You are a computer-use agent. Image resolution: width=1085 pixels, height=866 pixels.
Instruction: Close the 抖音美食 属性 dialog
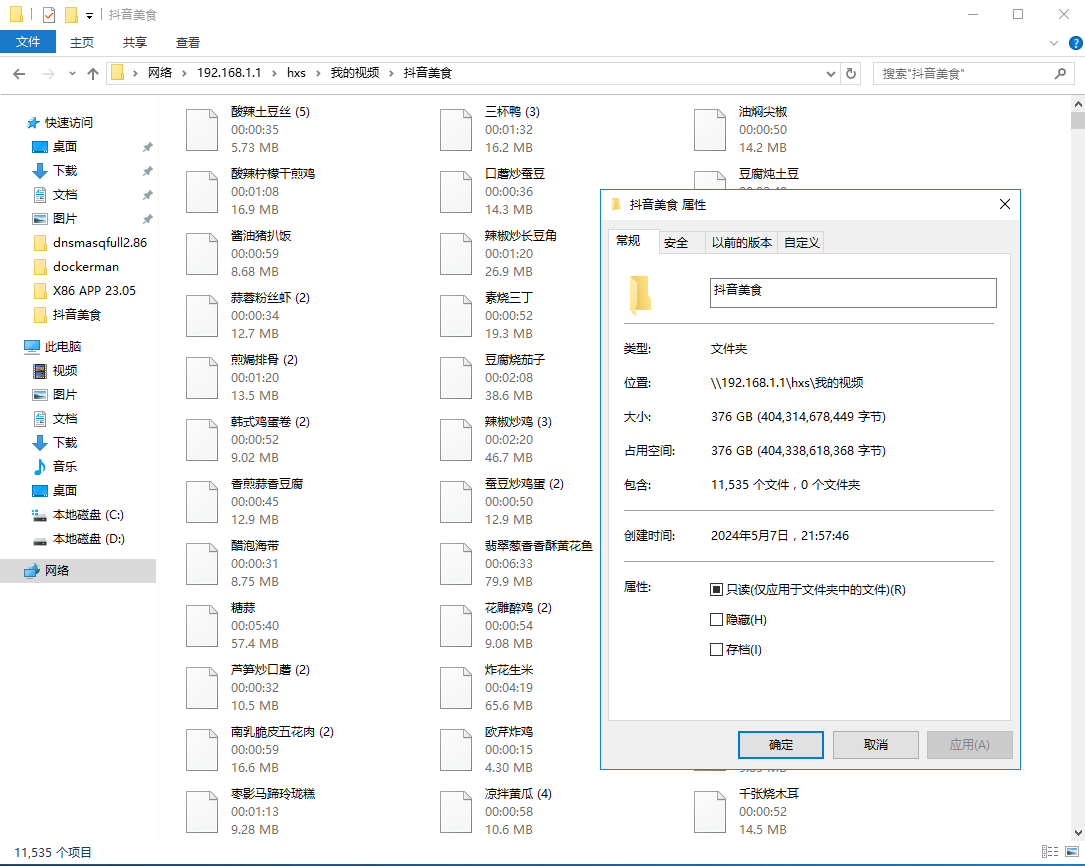click(1005, 204)
